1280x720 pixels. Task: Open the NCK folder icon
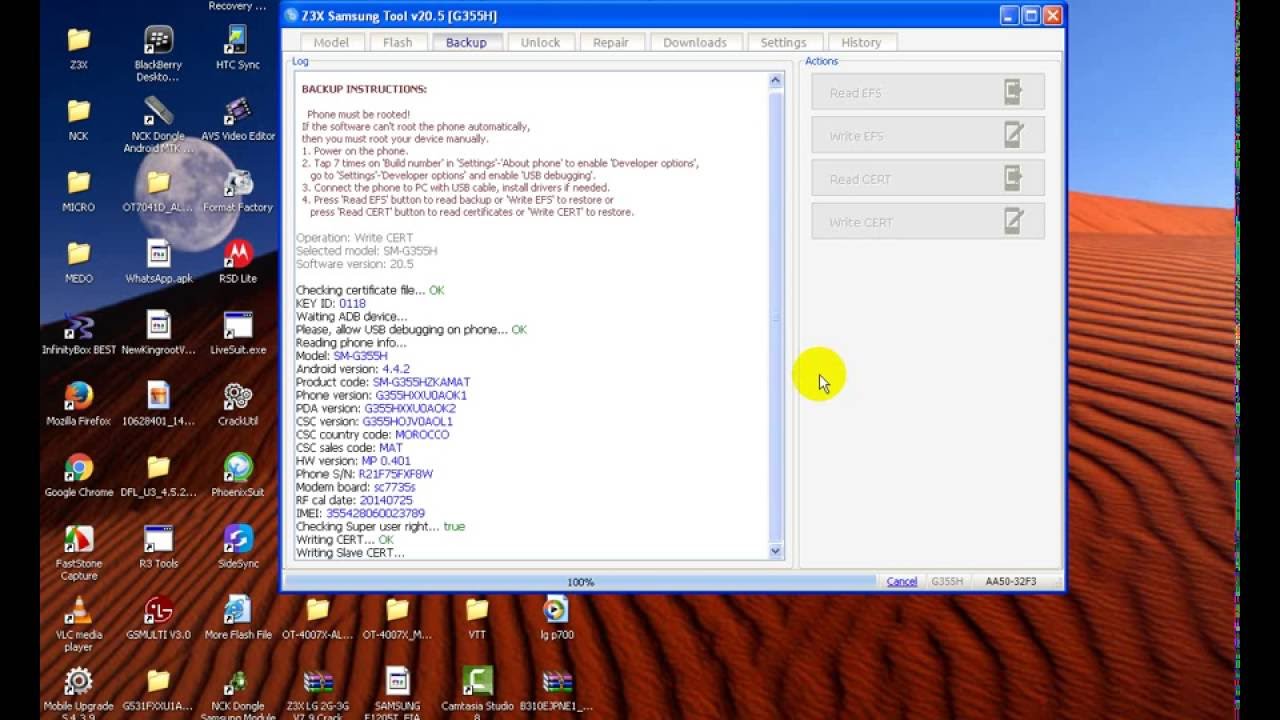(78, 119)
